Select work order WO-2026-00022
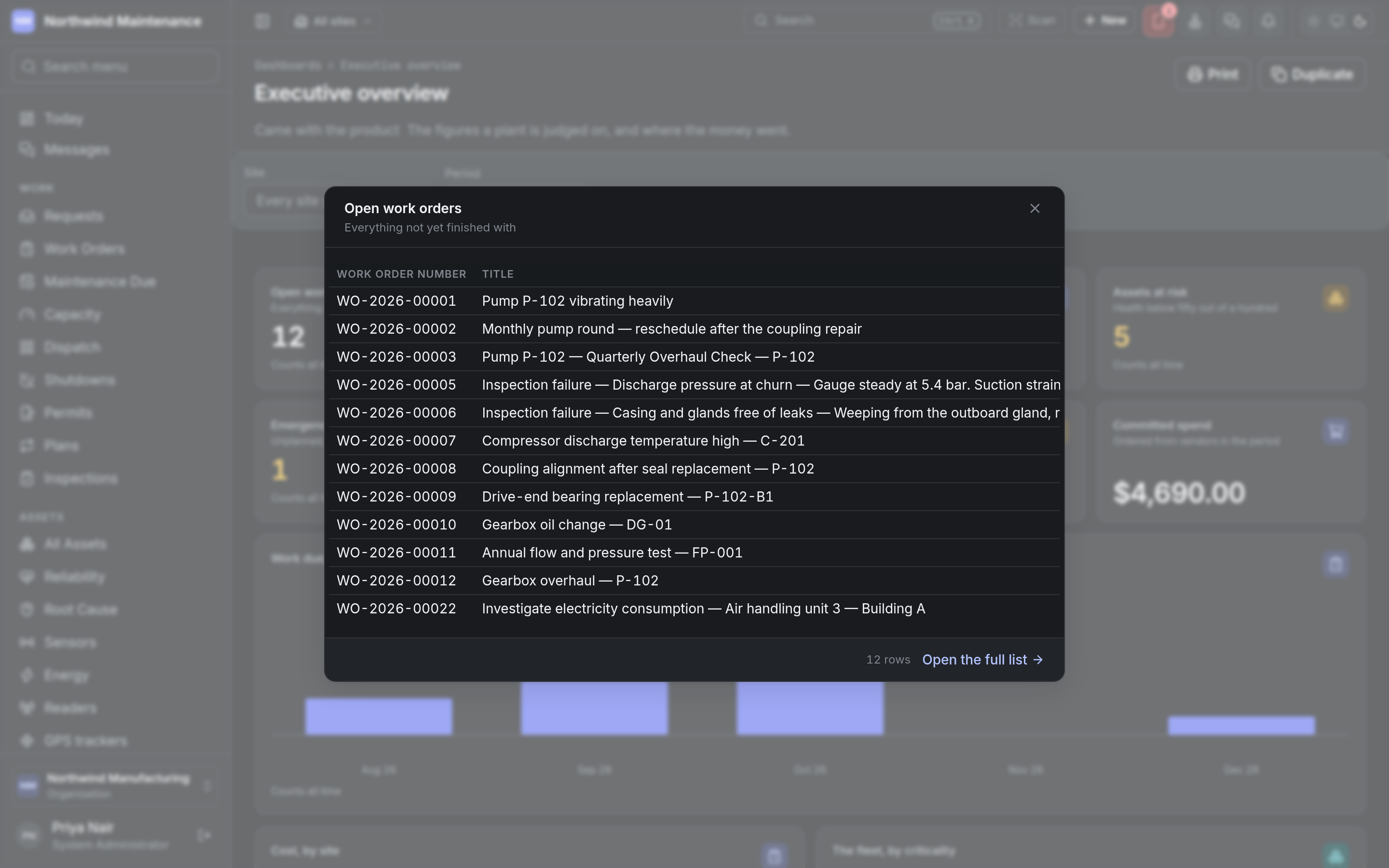1389x868 pixels. click(x=396, y=609)
